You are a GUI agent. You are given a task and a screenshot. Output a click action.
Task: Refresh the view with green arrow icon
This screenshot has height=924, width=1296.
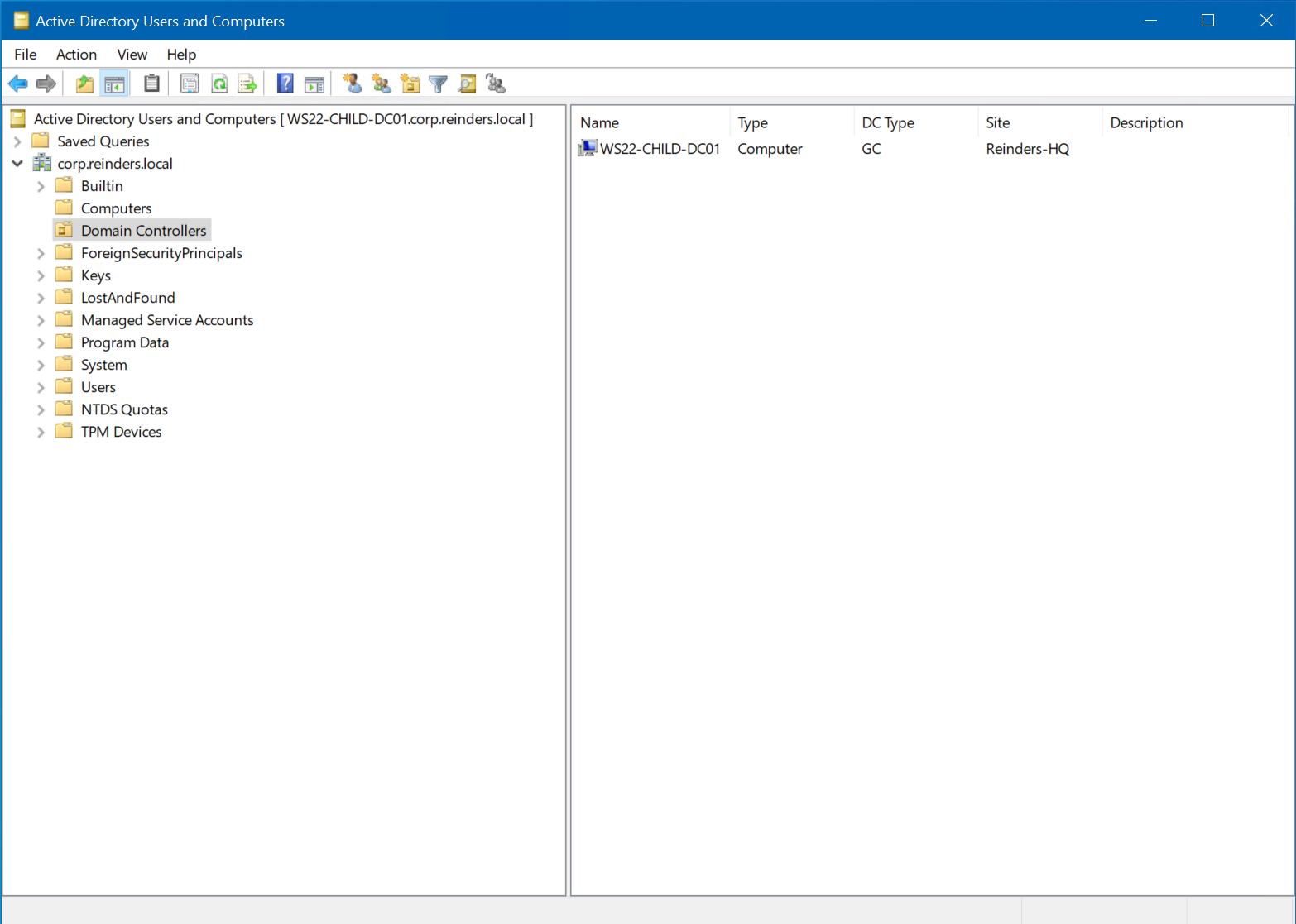click(219, 84)
